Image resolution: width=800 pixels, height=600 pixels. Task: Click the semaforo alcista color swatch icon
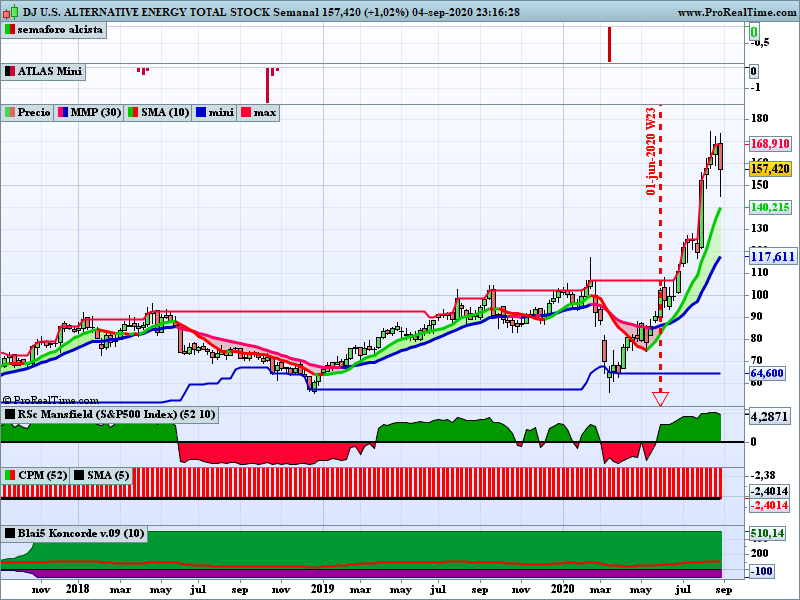tap(10, 30)
